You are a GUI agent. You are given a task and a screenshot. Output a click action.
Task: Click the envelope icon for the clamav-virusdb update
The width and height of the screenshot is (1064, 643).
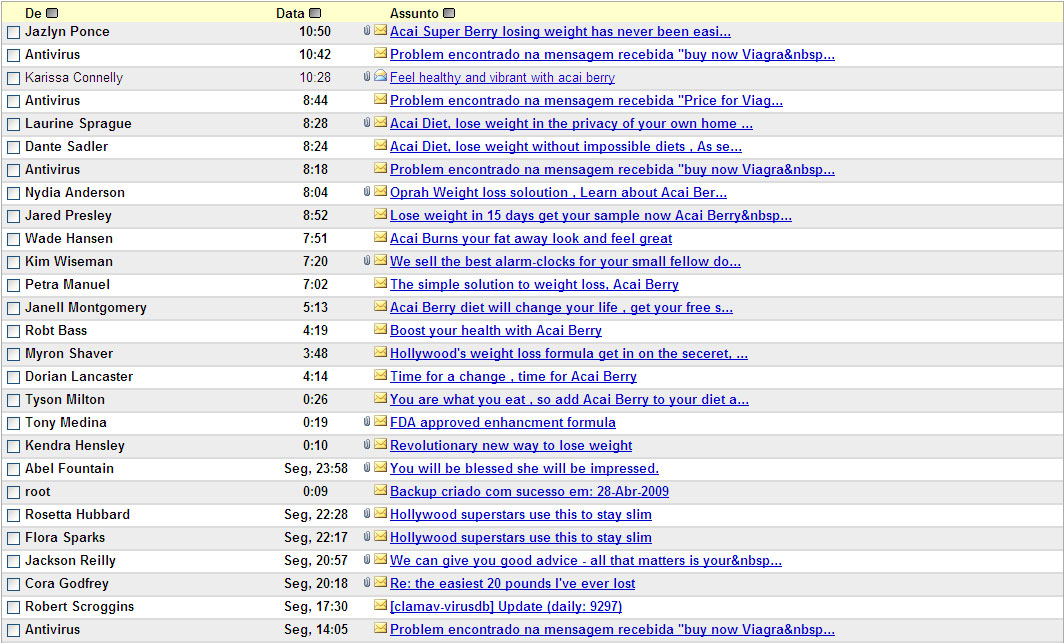tap(380, 606)
